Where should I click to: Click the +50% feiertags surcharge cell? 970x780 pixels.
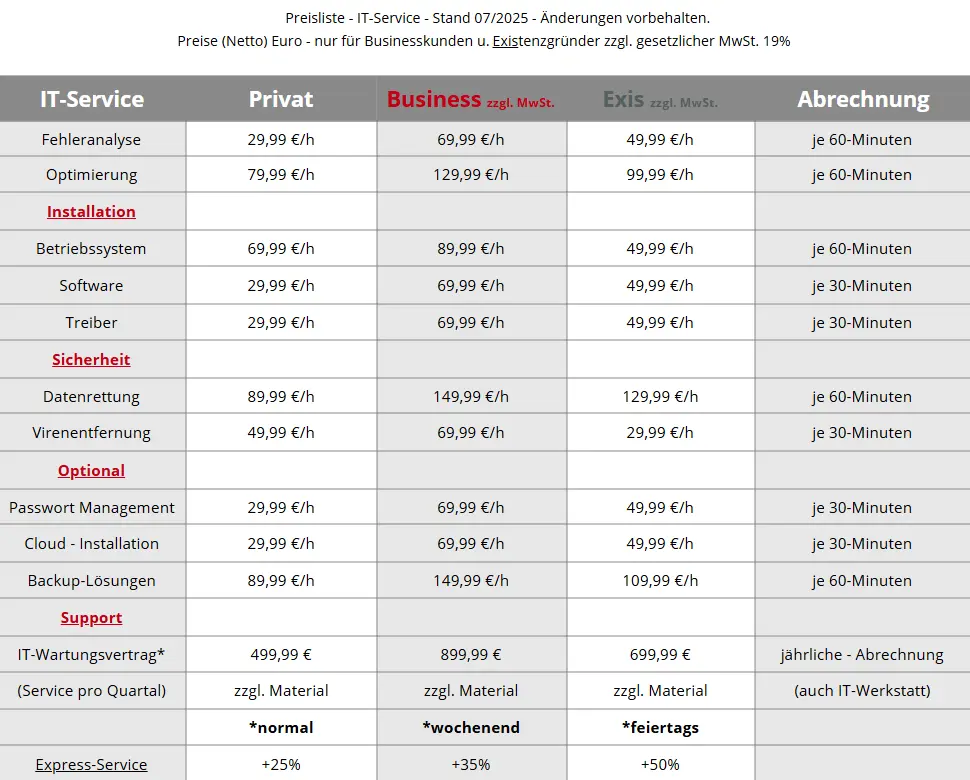(x=660, y=765)
